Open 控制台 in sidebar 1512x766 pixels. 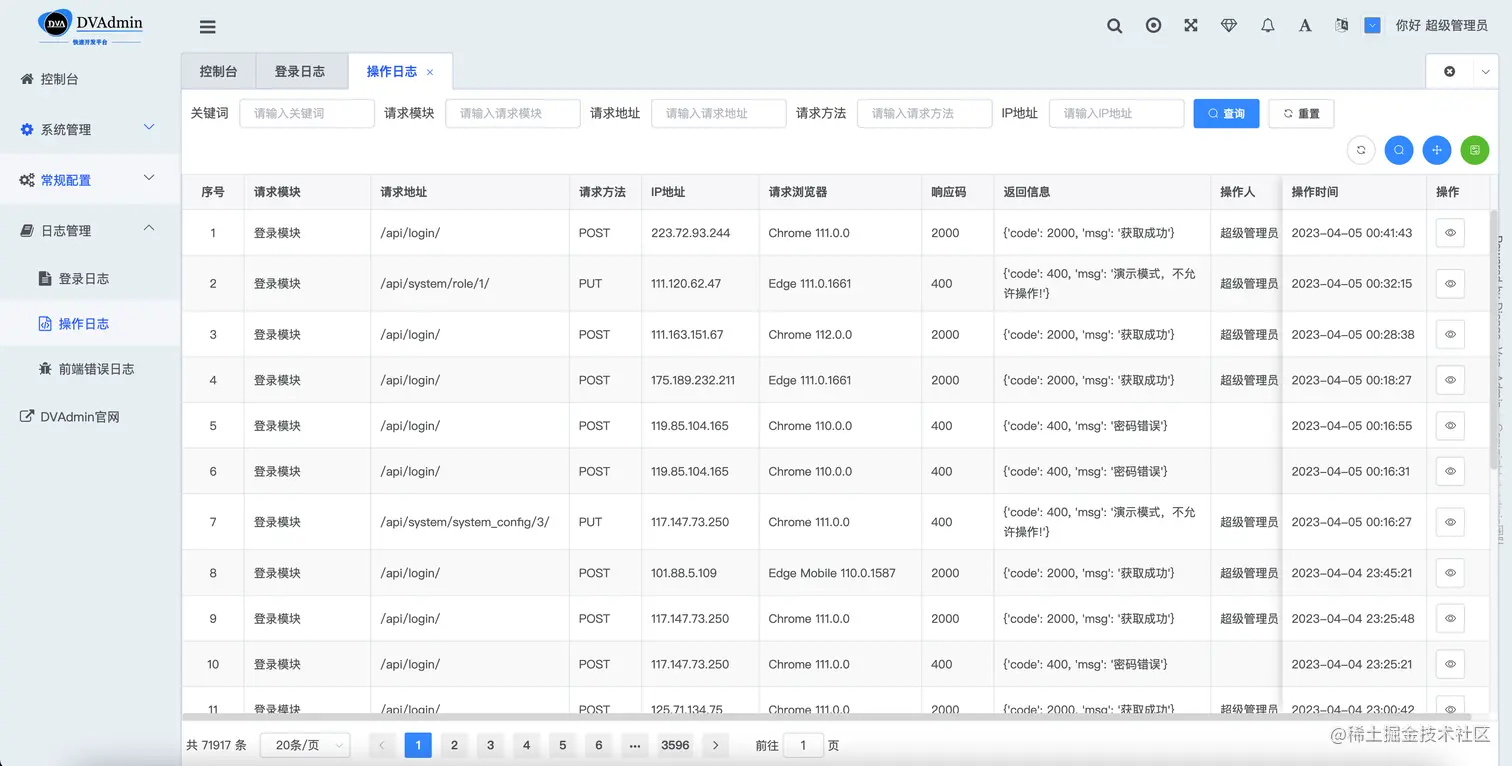tap(90, 79)
